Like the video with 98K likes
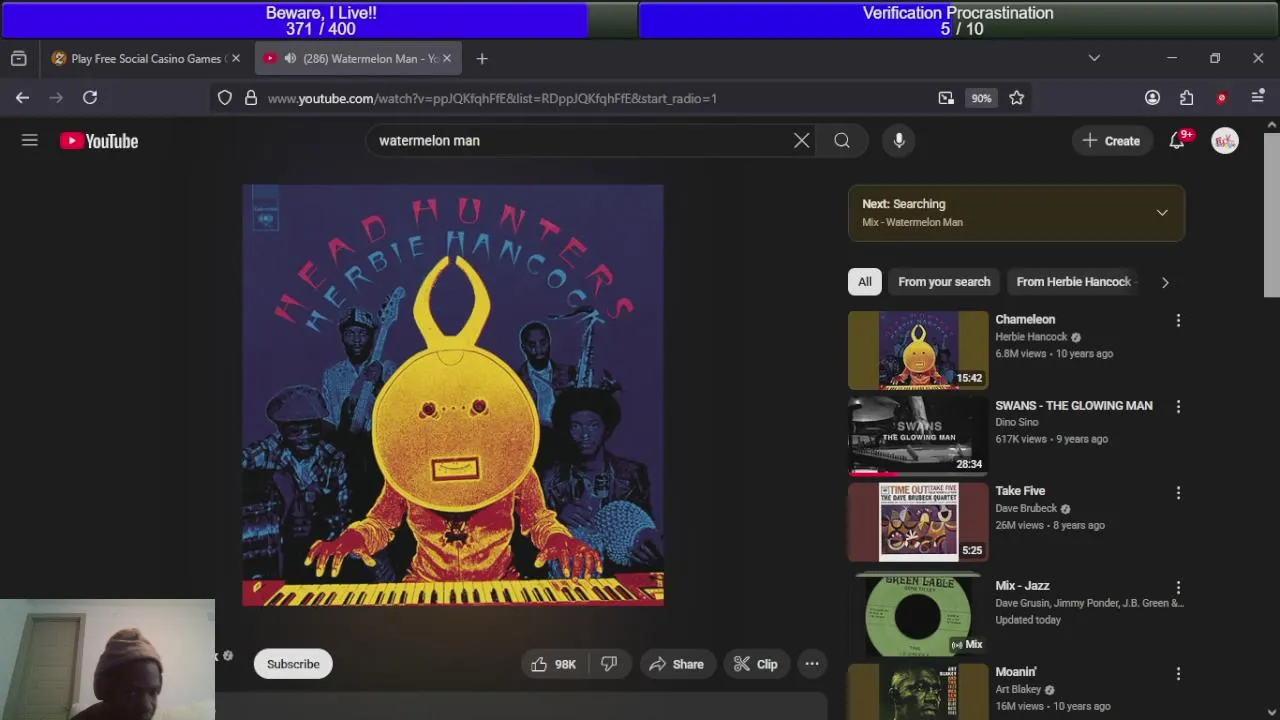The height and width of the screenshot is (720, 1280). point(553,664)
